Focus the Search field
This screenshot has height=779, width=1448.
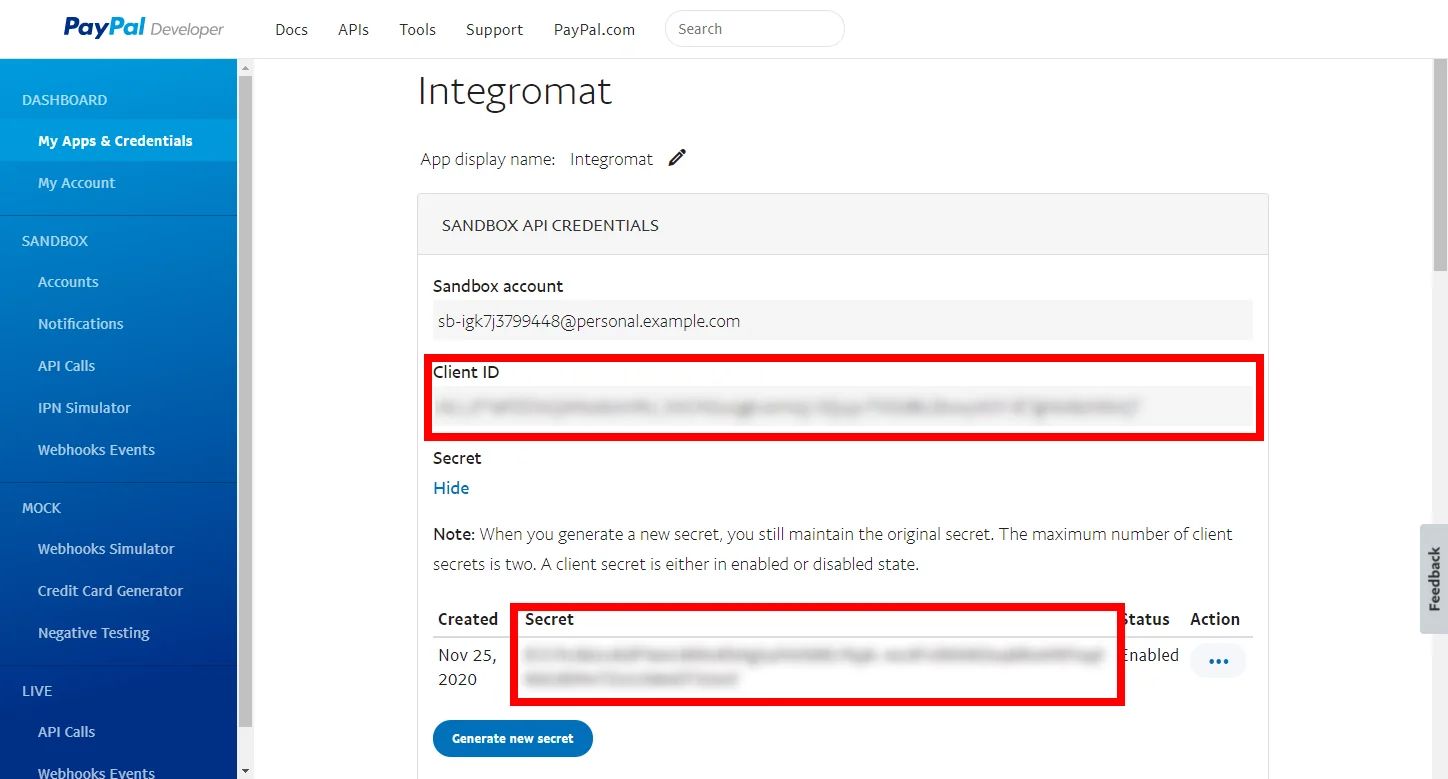[754, 29]
